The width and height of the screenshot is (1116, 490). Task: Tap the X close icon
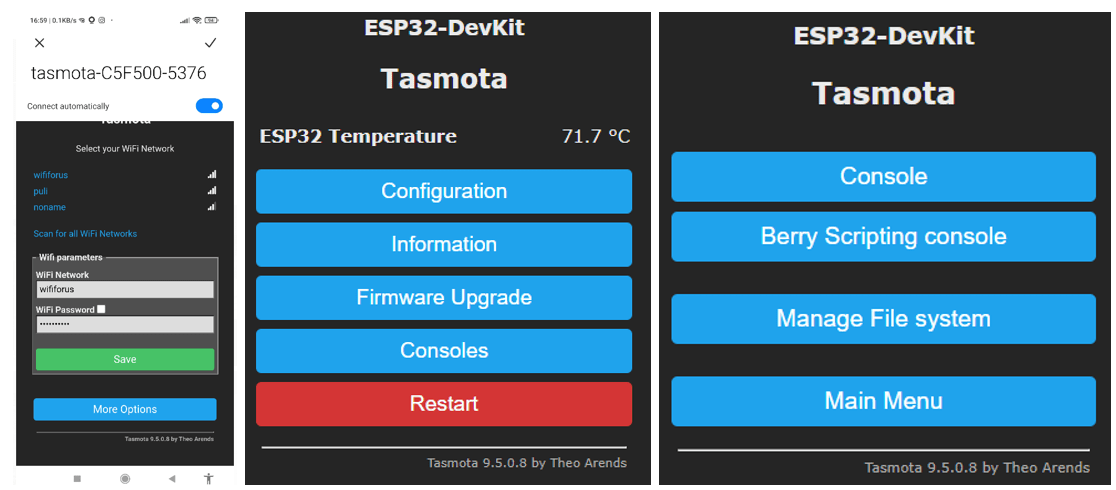pos(40,43)
